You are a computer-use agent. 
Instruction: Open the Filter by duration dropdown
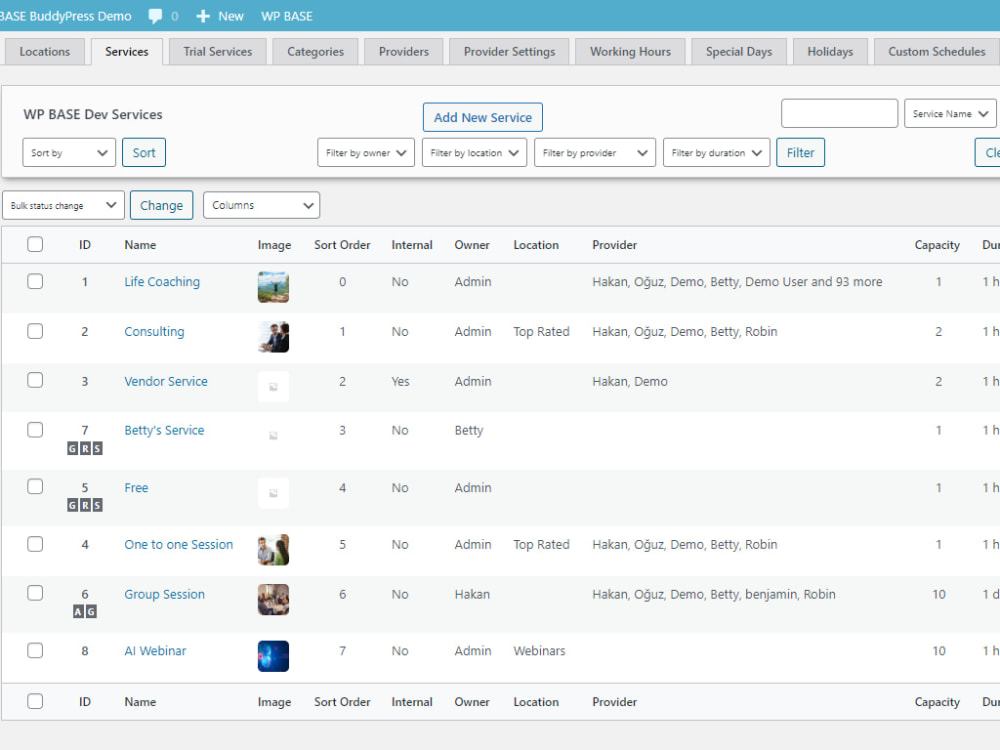click(x=717, y=152)
